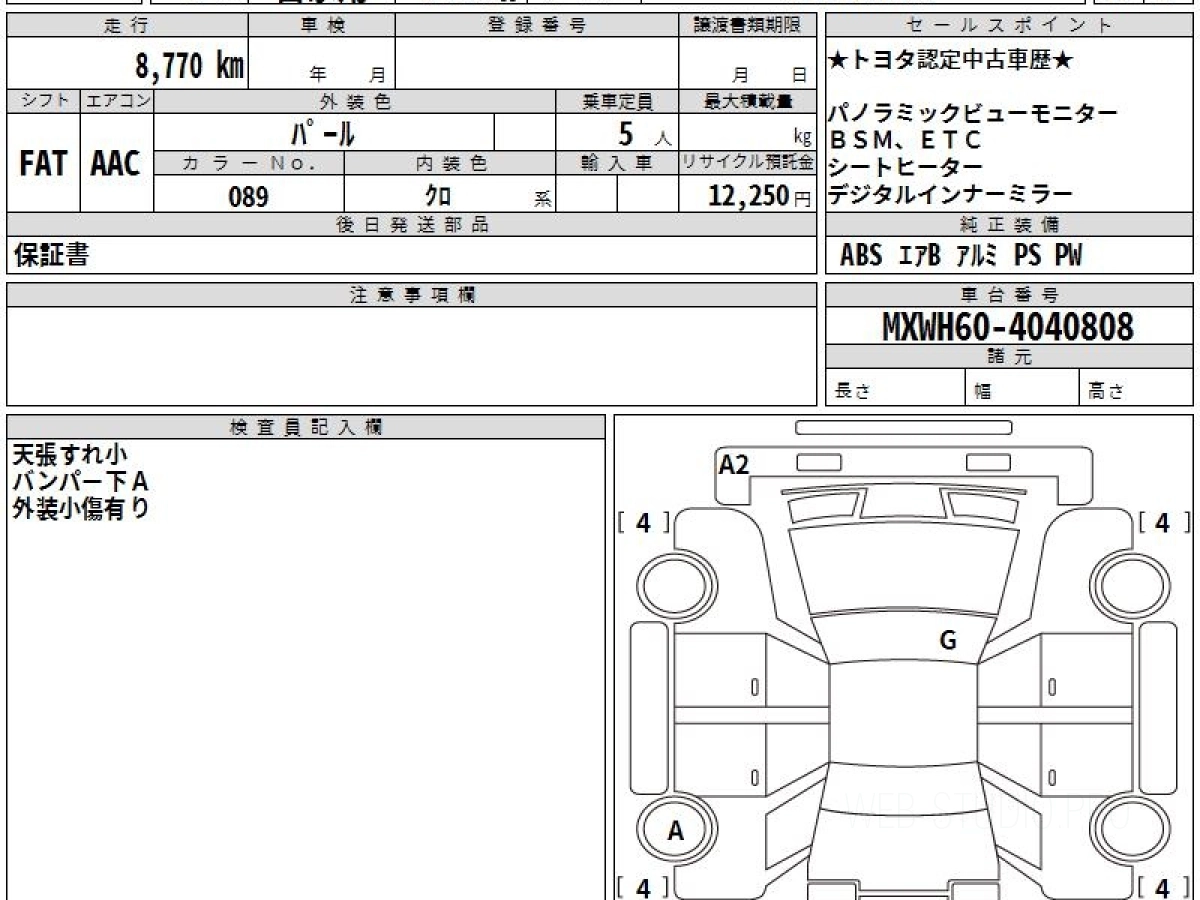Screen dimensions: 1200x900
Task: Click the 幅 dimension cell
Action: tap(1023, 388)
